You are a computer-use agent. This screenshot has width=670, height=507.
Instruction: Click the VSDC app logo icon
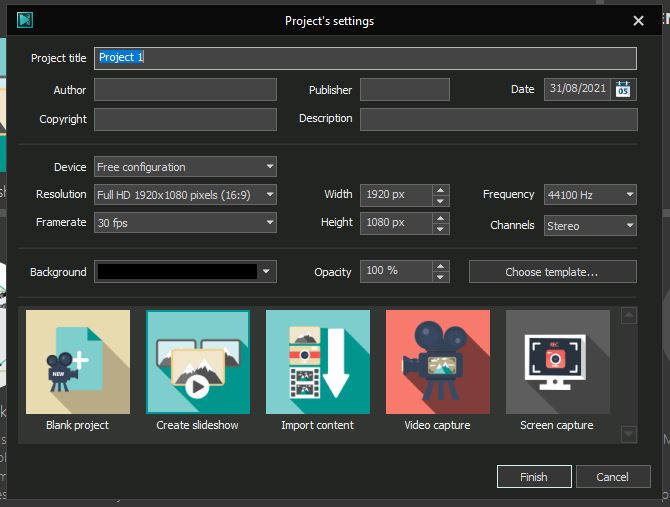25,20
